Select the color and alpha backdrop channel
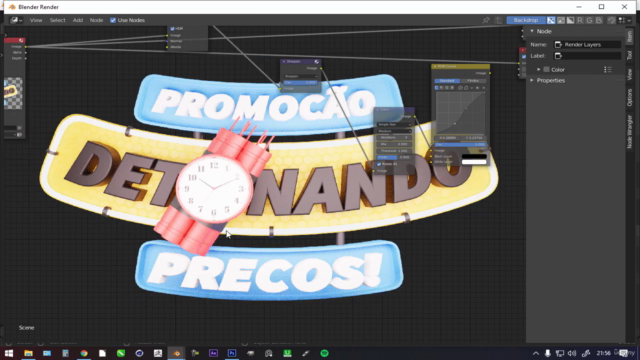This screenshot has width=640, height=360. [551, 20]
